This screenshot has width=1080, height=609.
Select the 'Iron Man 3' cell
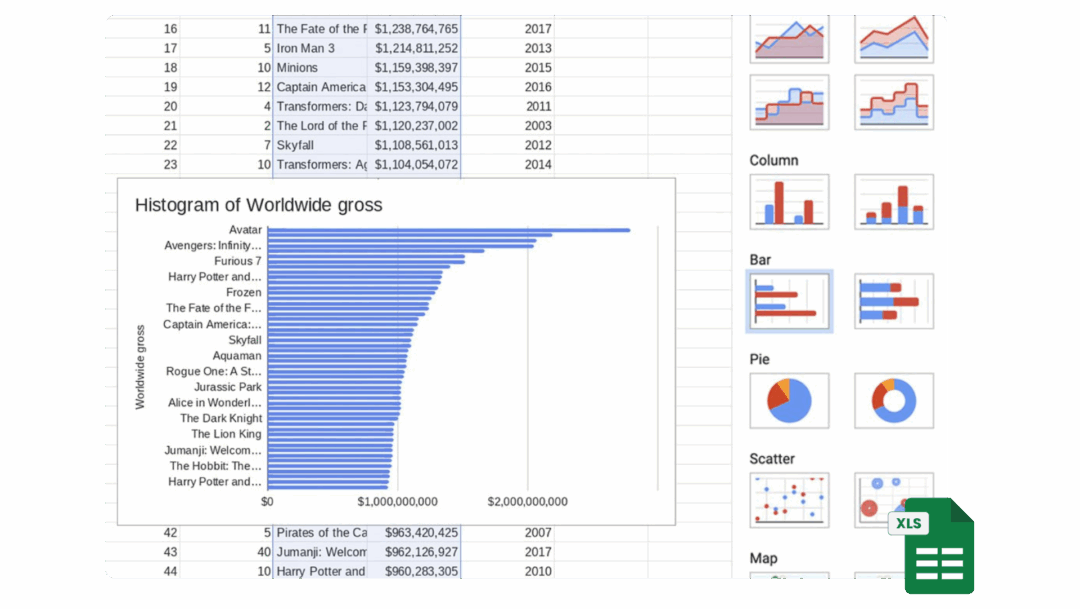point(320,48)
